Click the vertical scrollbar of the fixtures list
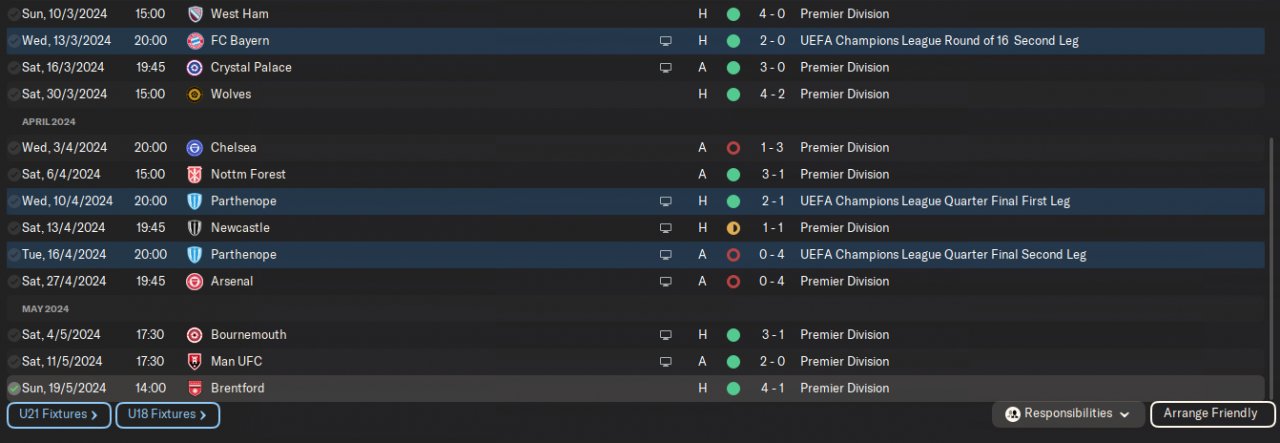The image size is (1280, 443). (1272, 260)
